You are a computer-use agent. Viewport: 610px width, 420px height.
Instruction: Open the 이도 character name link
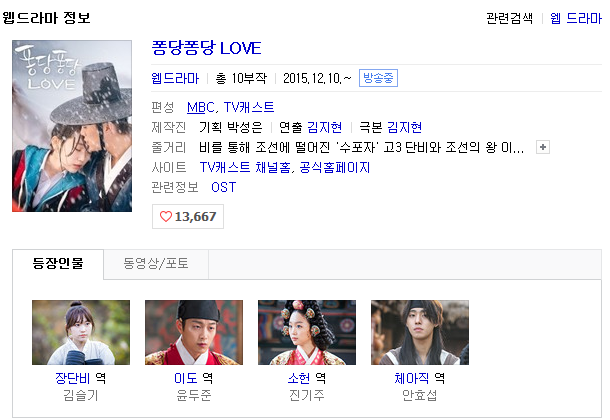186,378
